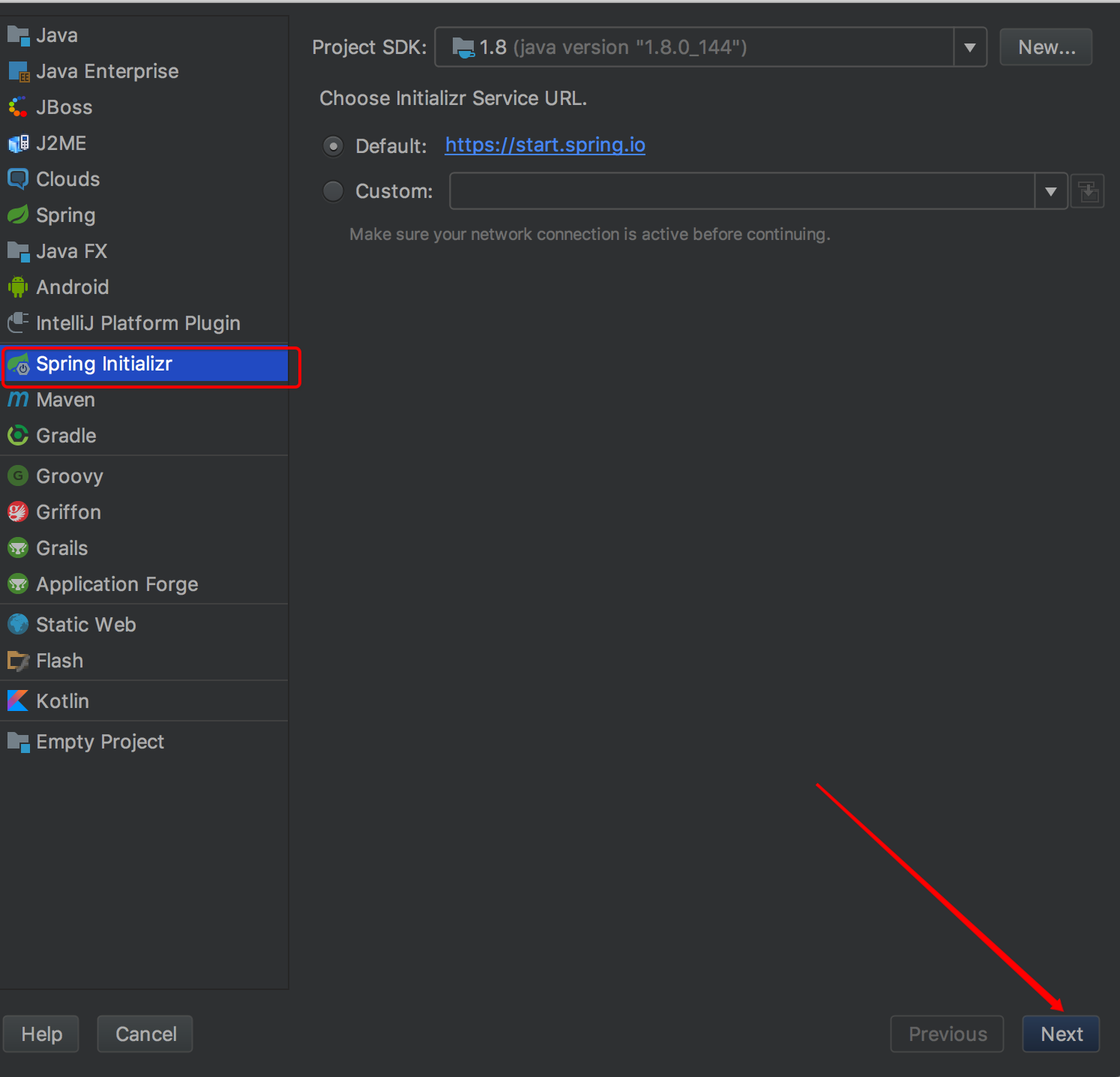This screenshot has height=1077, width=1120.
Task: Select the Android list entry
Action: [x=144, y=287]
